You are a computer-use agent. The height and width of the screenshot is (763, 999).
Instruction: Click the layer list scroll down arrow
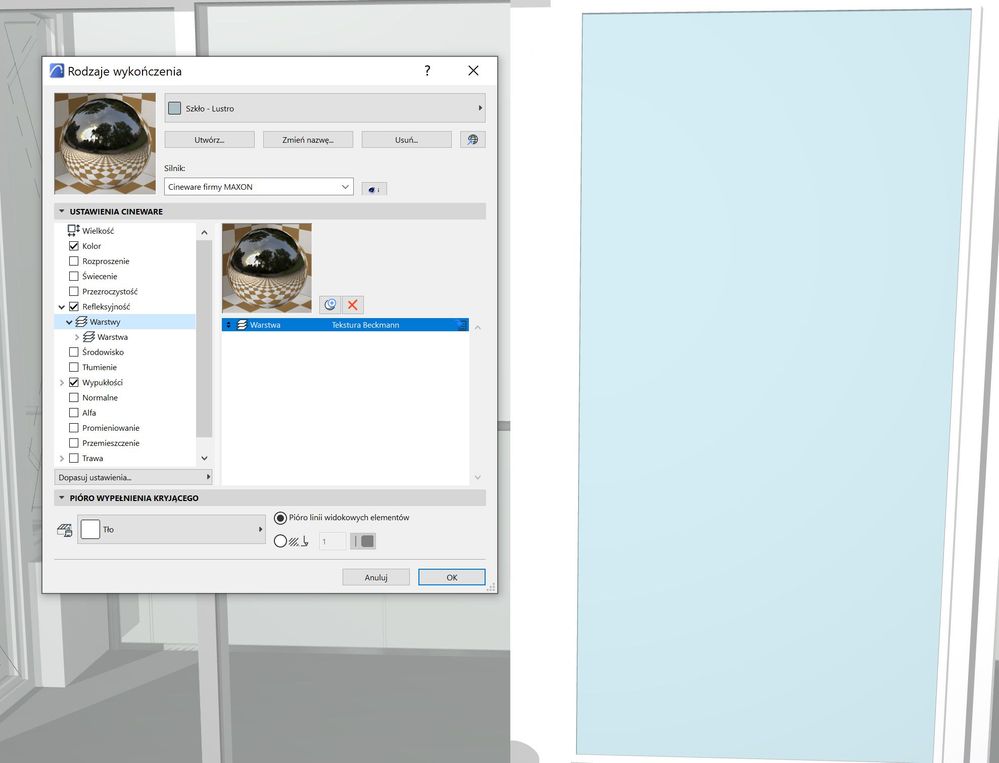point(478,478)
